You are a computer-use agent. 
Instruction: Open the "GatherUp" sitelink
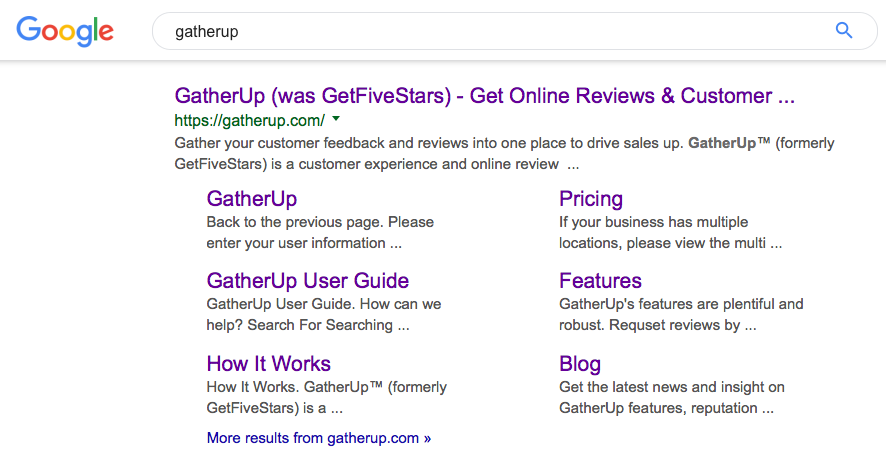pyautogui.click(x=251, y=198)
